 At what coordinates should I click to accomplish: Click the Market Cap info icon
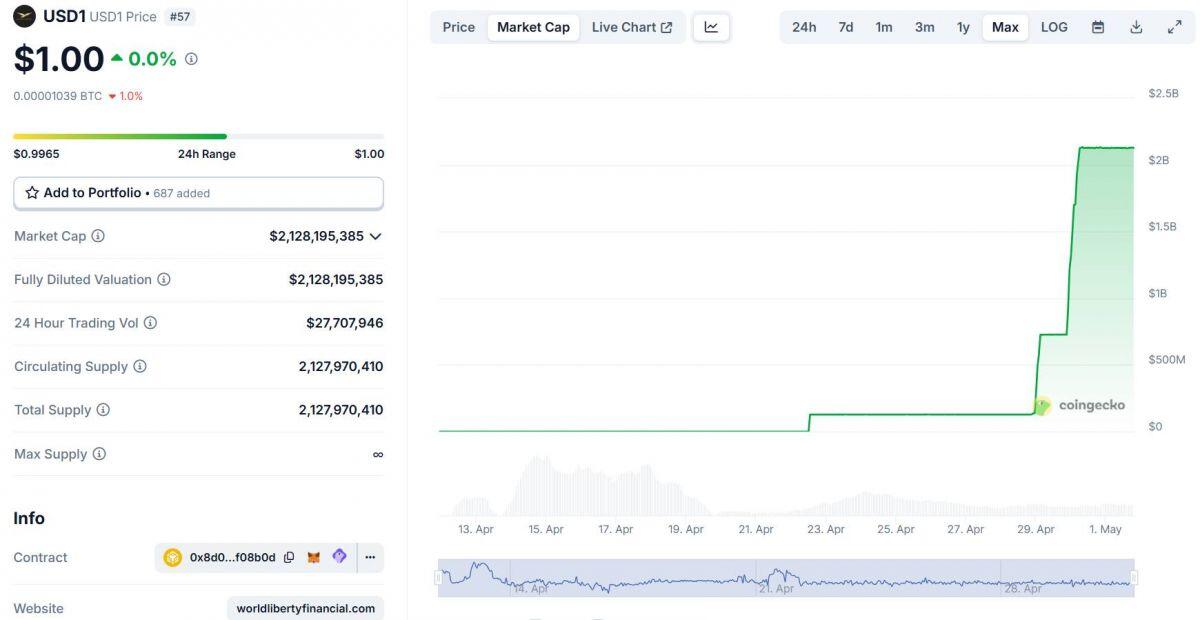98,236
